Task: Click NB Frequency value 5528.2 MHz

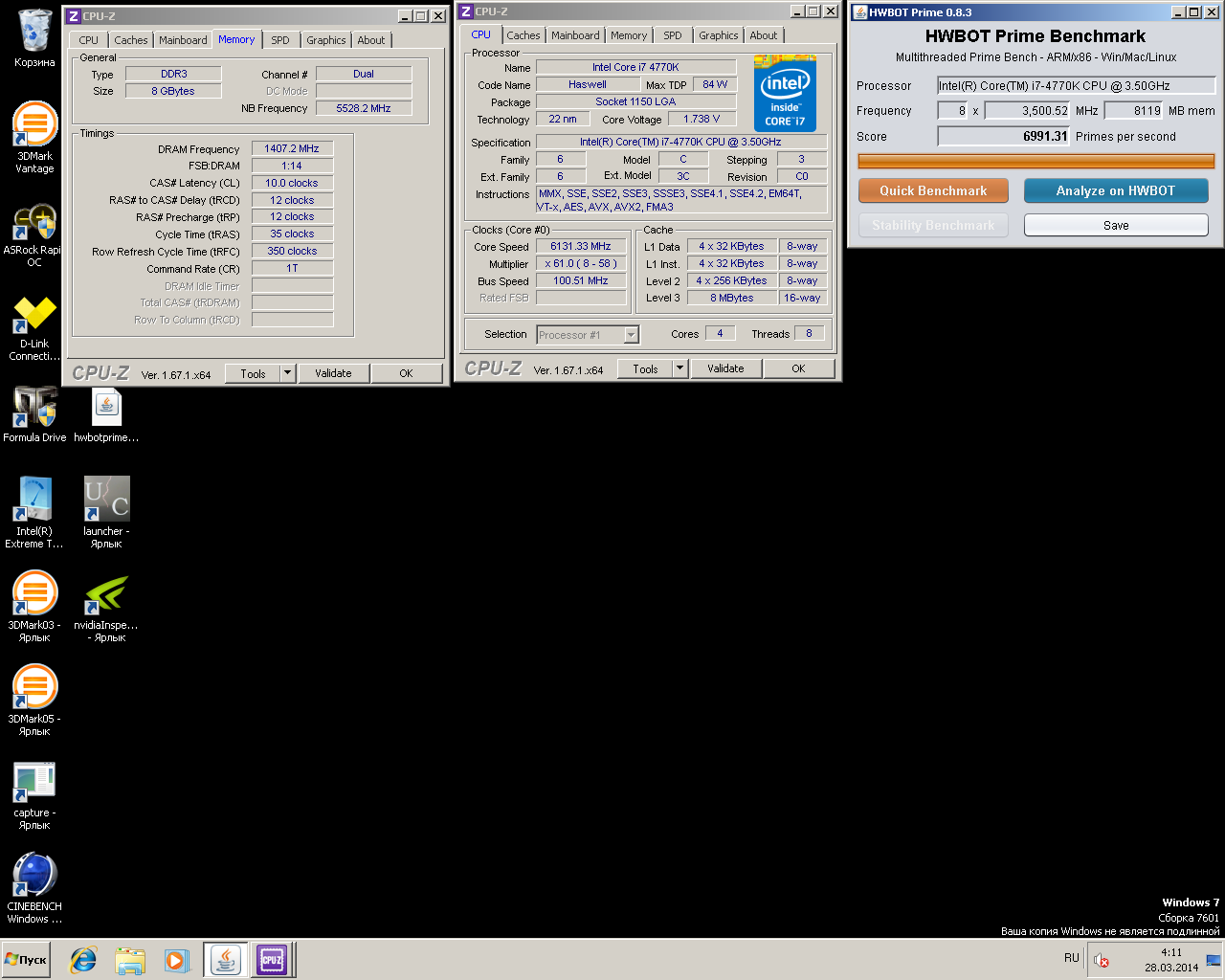Action: [x=364, y=108]
